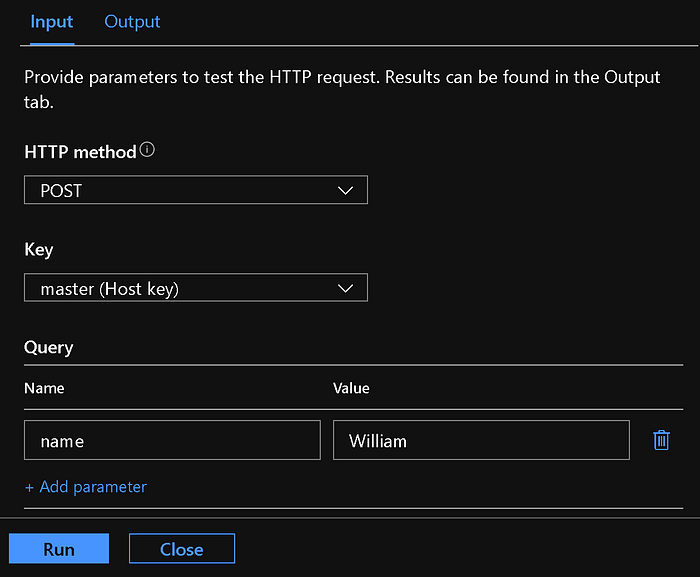Open the Output tab
The height and width of the screenshot is (577, 700).
click(132, 22)
